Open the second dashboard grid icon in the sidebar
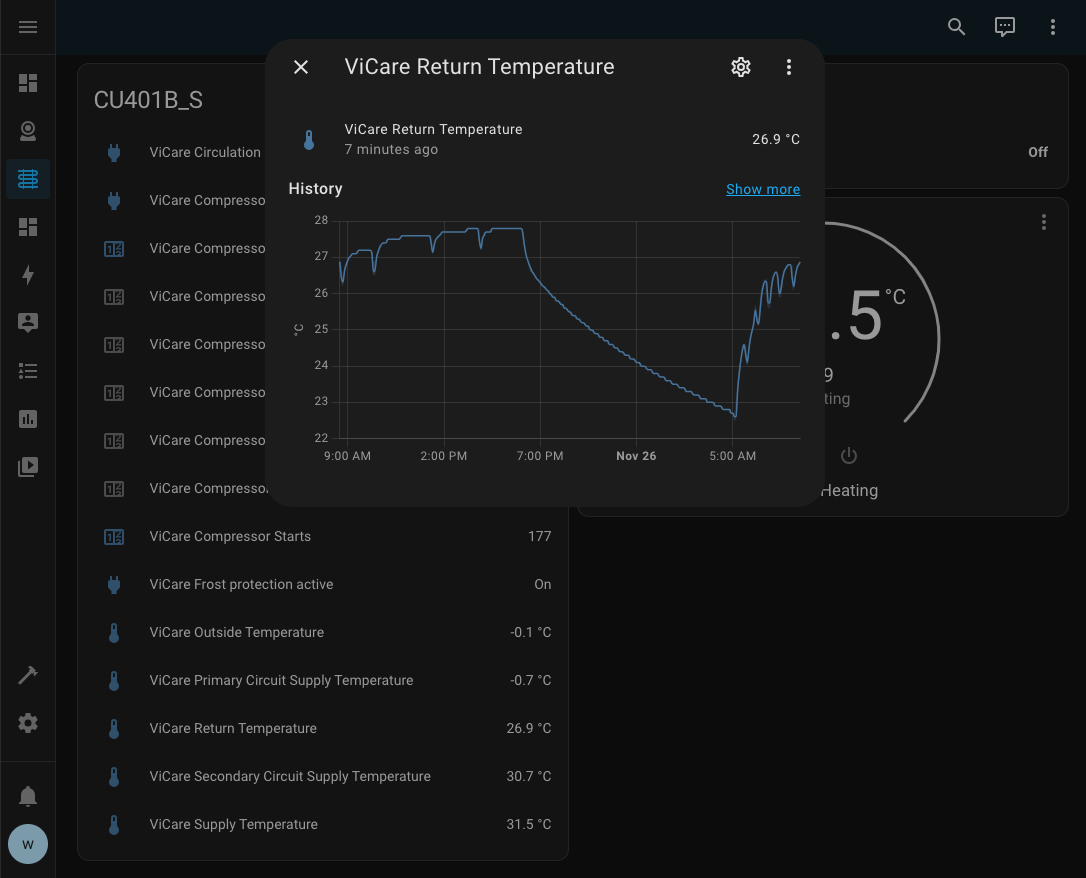 click(x=28, y=227)
